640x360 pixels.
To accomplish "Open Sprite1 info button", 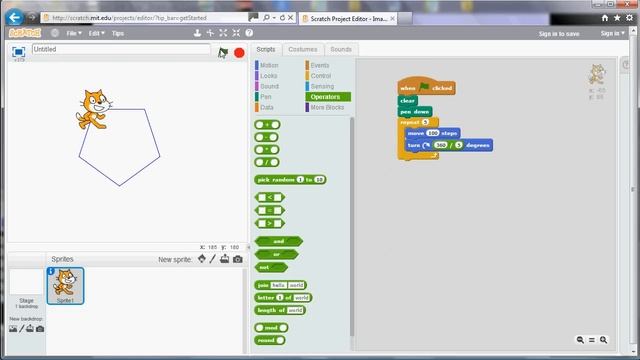I will (51, 271).
